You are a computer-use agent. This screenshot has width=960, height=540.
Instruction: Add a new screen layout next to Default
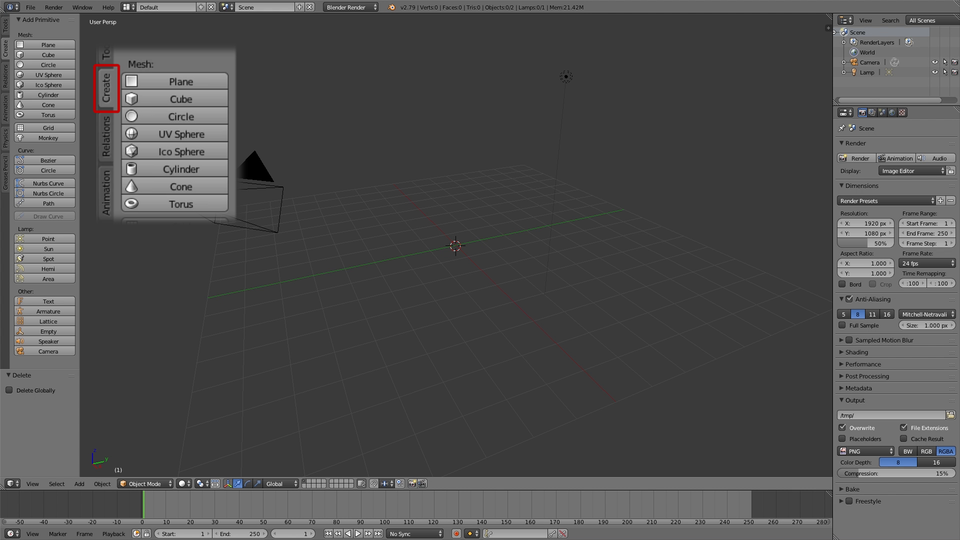click(201, 7)
